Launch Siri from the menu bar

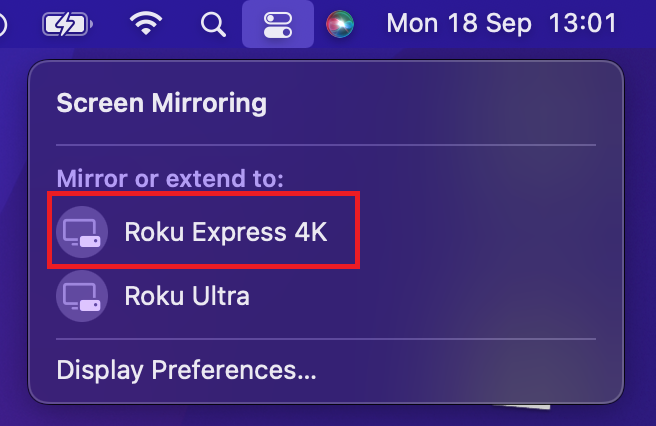340,24
